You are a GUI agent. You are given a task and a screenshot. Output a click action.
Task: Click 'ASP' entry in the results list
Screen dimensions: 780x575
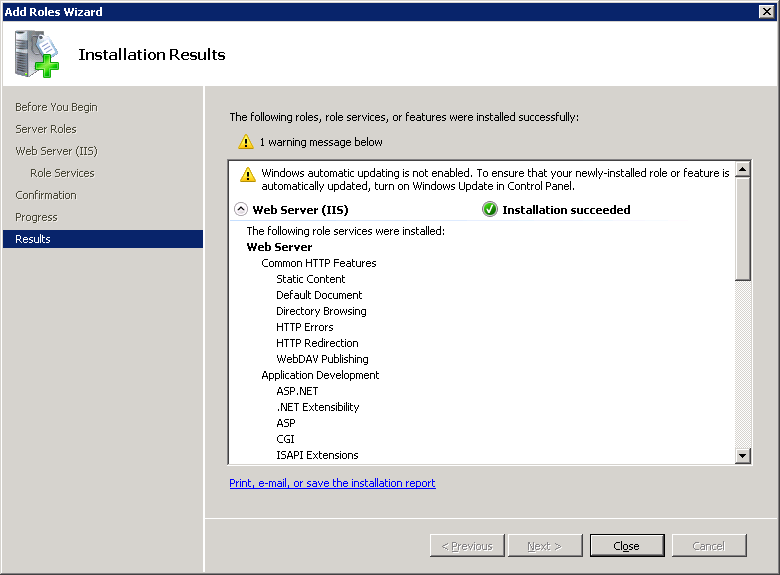[x=286, y=423]
